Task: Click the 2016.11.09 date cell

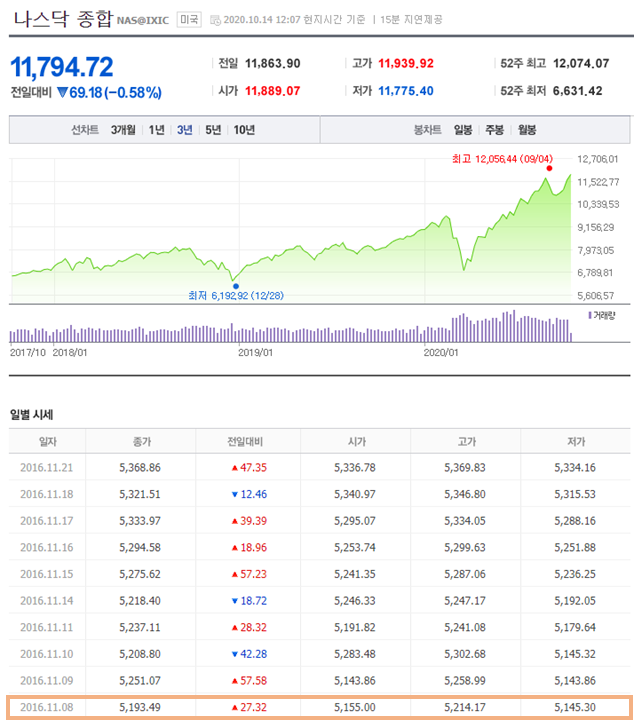Action: tap(47, 681)
